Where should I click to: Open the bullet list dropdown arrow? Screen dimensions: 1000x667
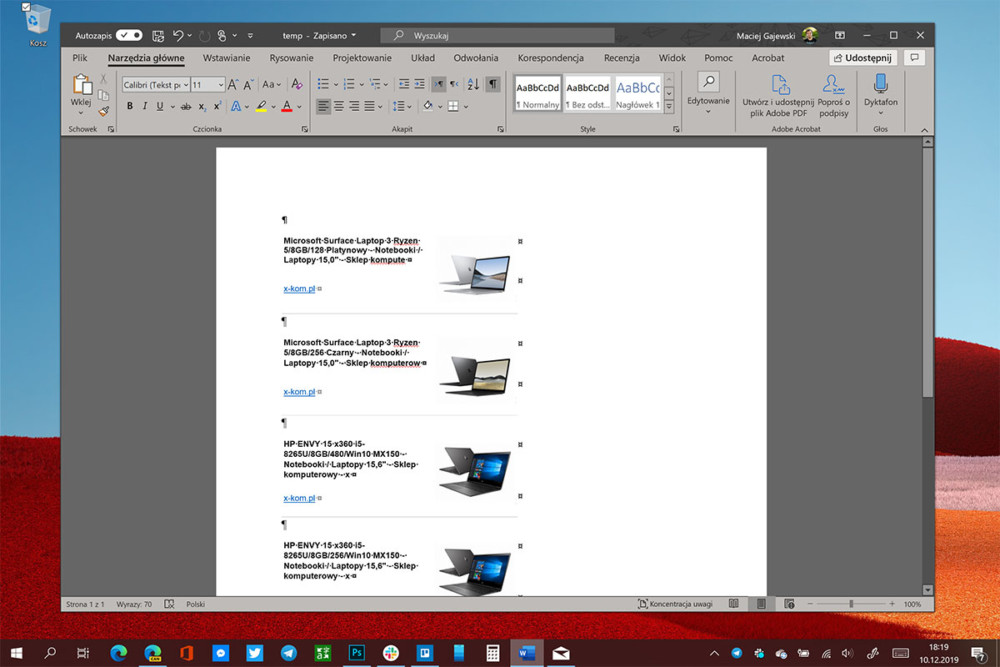335,84
